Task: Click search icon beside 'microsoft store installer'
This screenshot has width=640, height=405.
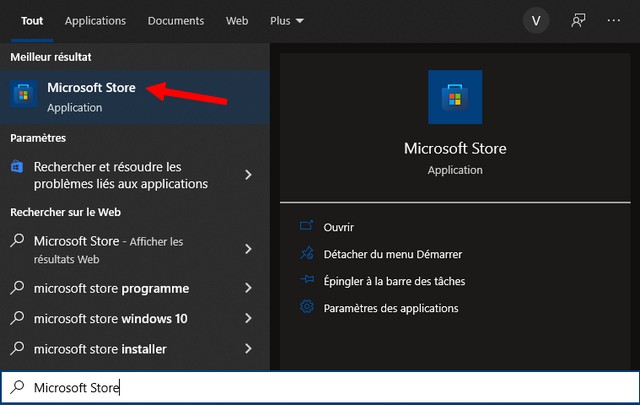Action: pos(17,348)
